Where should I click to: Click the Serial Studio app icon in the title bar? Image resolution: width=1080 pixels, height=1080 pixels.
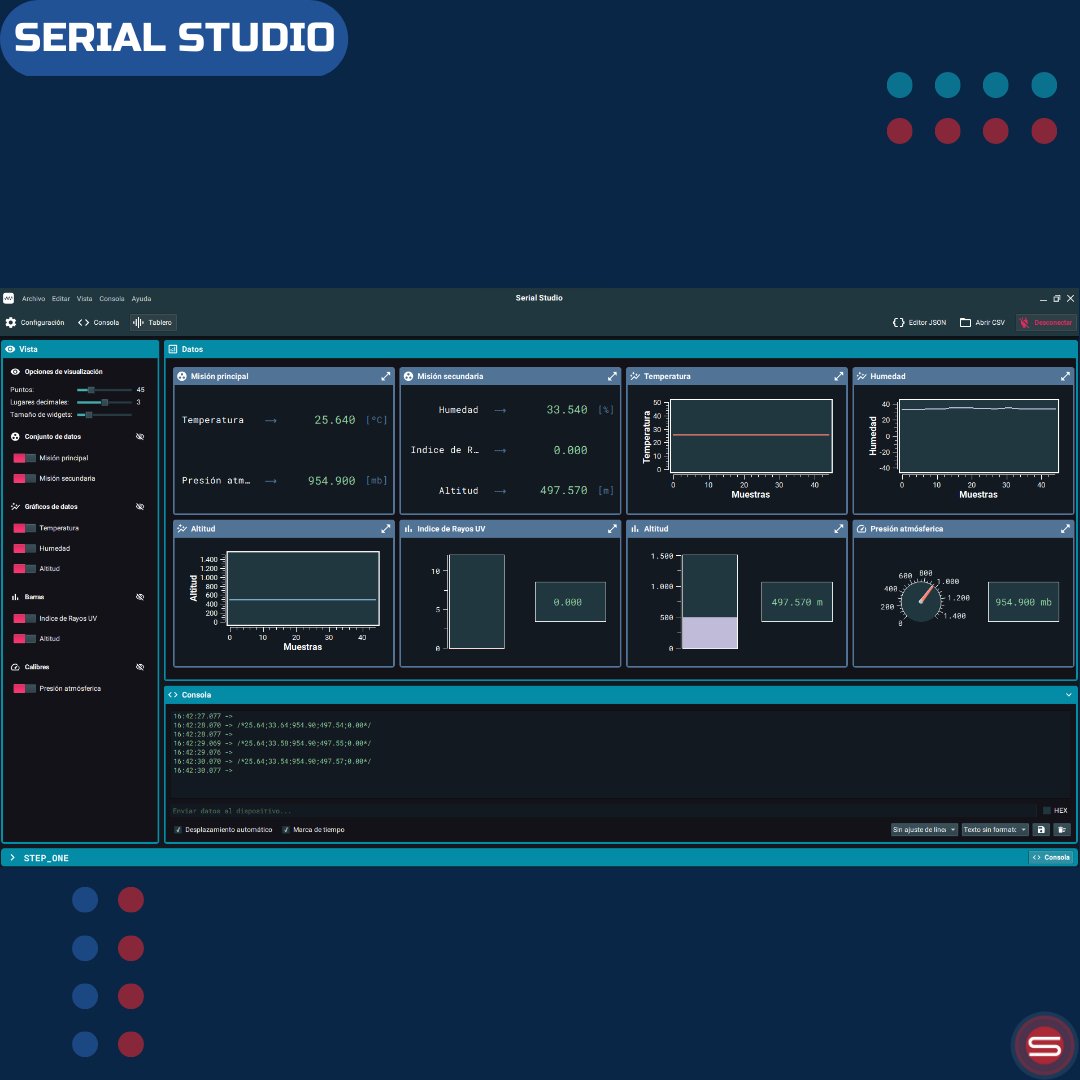[x=8, y=298]
